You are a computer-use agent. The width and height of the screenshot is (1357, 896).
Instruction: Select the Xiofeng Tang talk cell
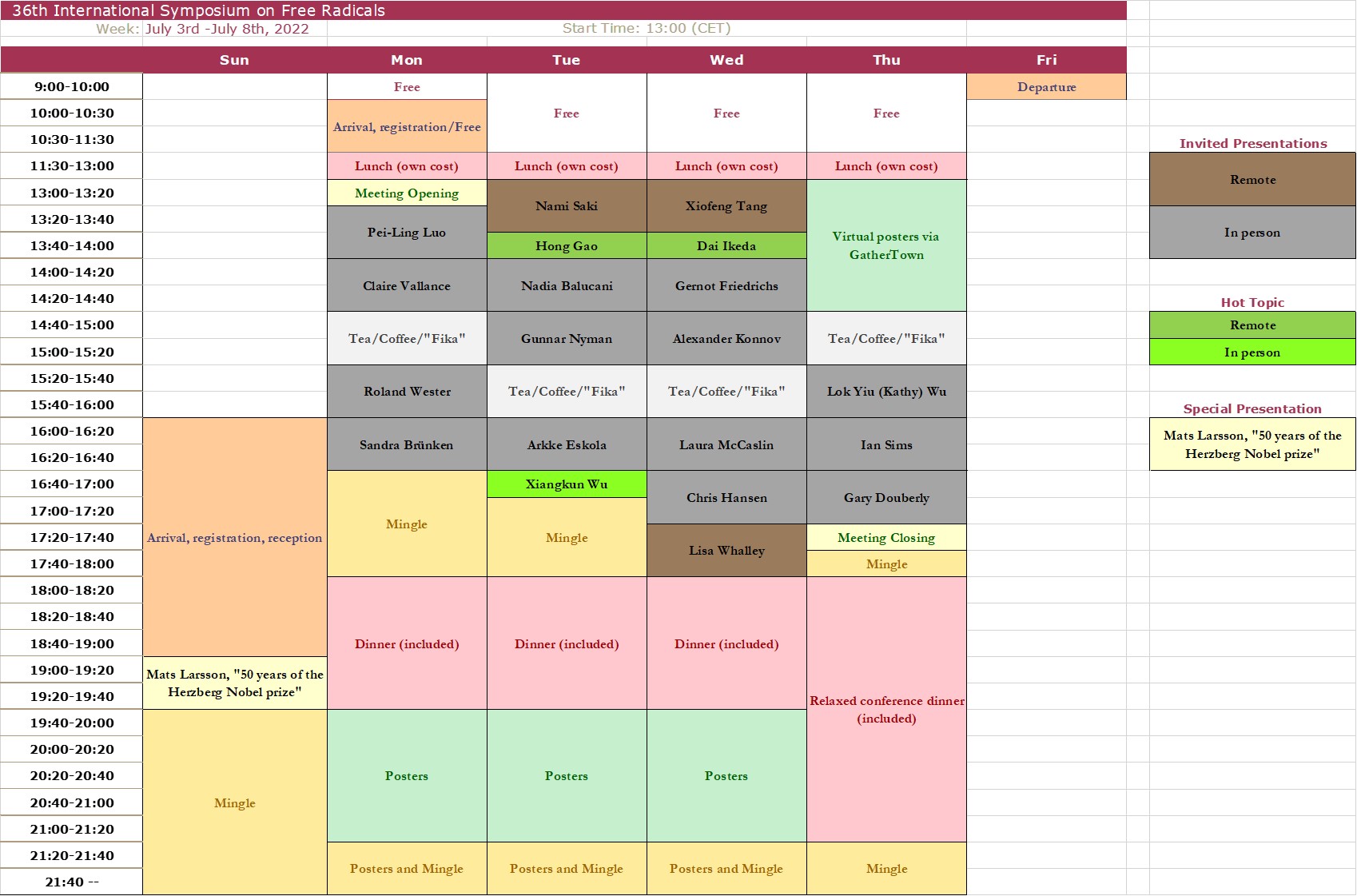726,206
